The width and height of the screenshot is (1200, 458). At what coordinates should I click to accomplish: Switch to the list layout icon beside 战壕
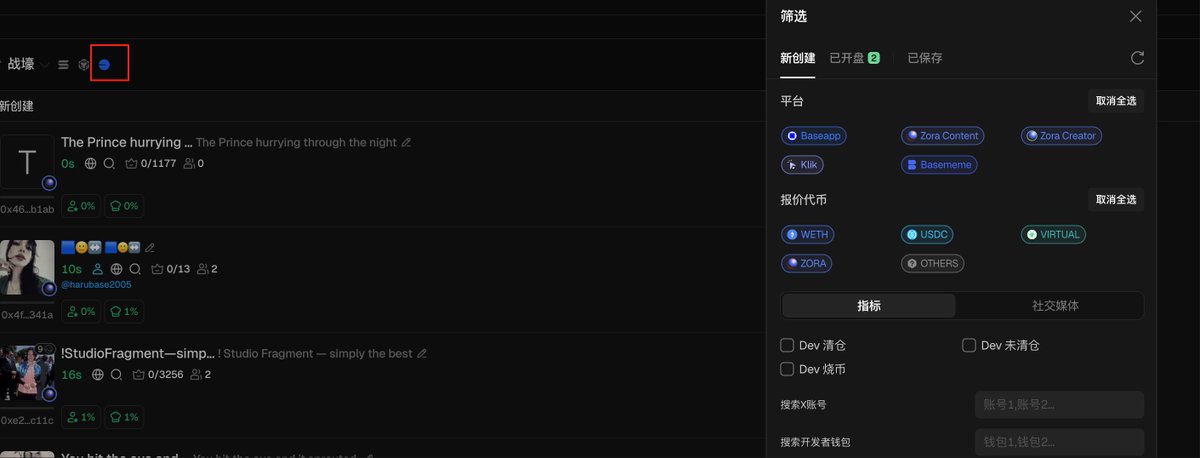63,64
